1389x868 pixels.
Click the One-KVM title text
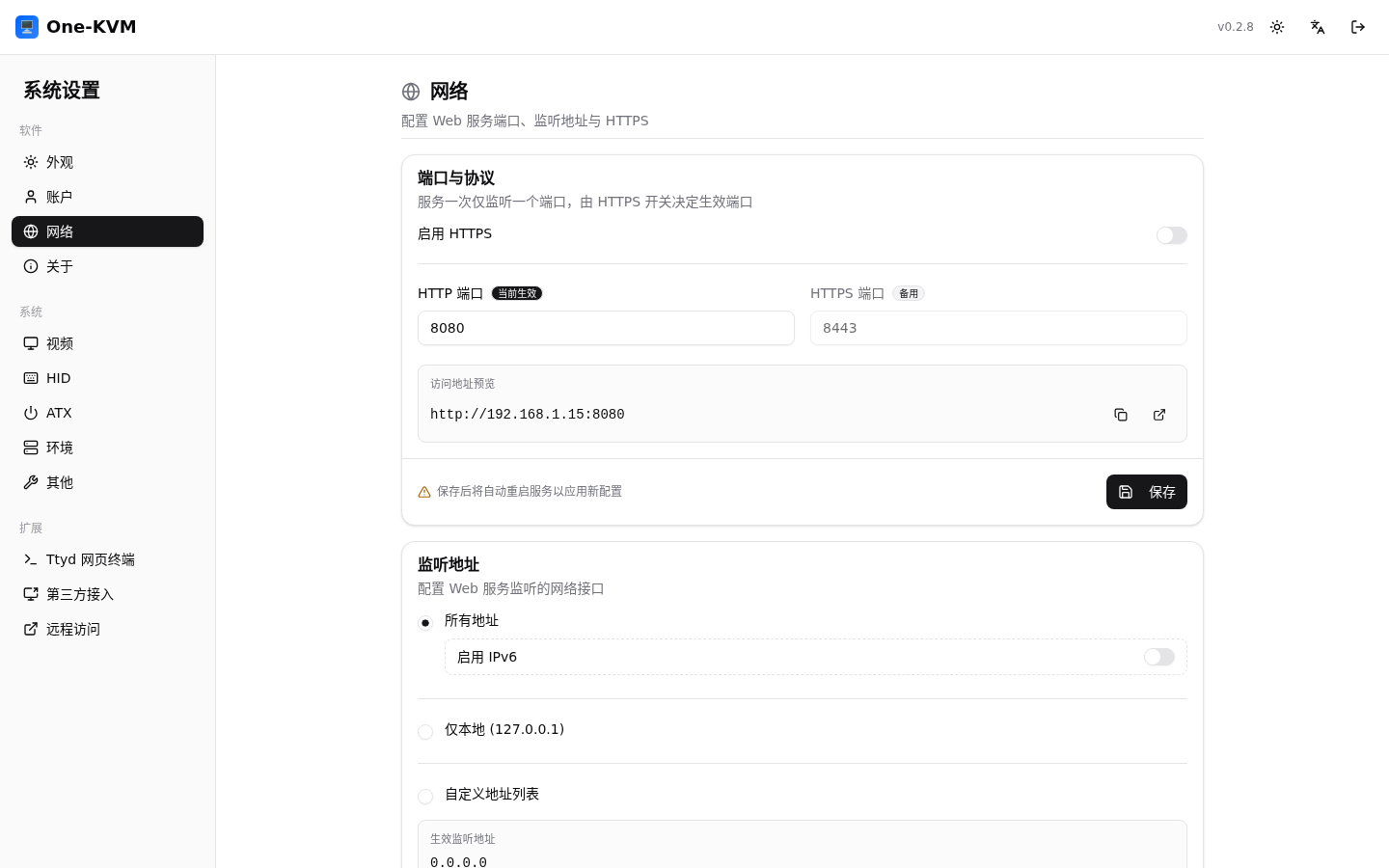pyautogui.click(x=92, y=27)
